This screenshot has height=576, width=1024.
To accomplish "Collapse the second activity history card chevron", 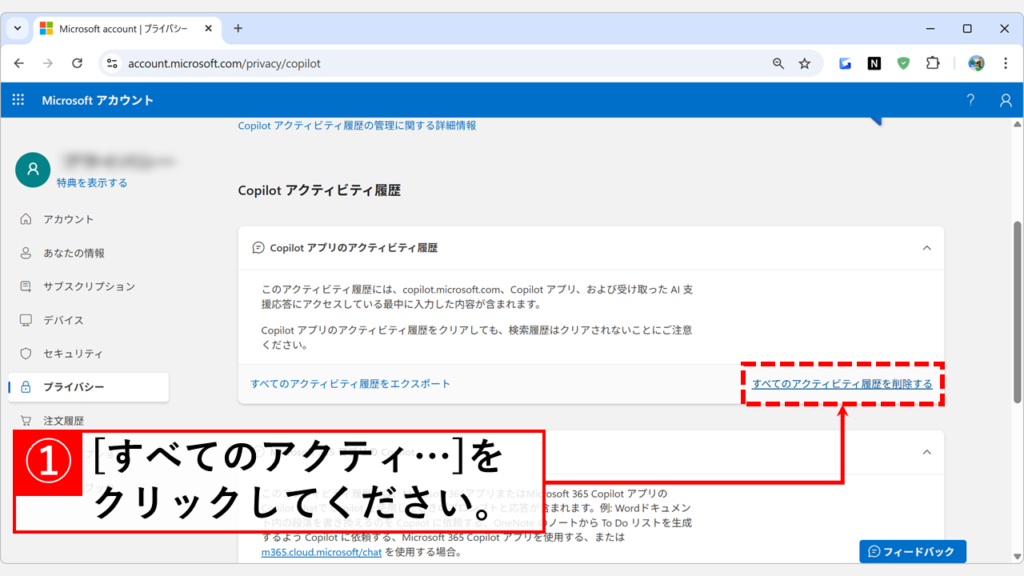I will (x=926, y=452).
